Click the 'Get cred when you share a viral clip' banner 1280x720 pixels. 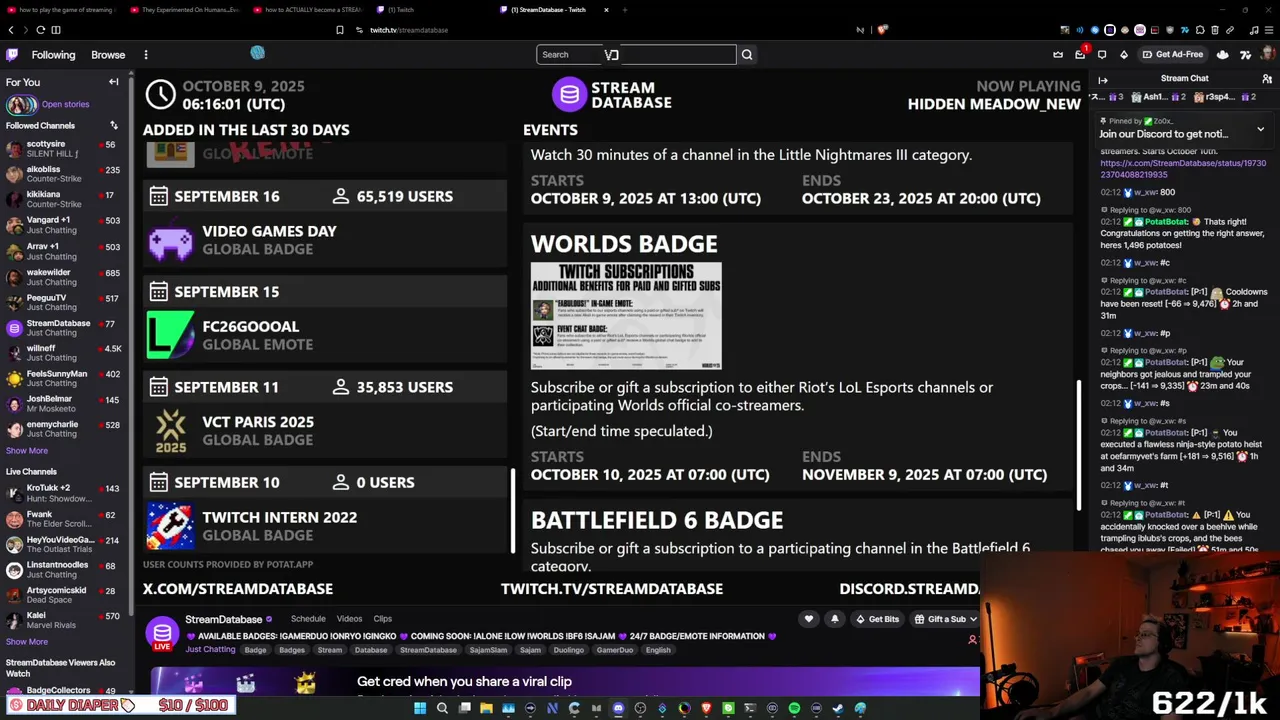click(x=565, y=682)
